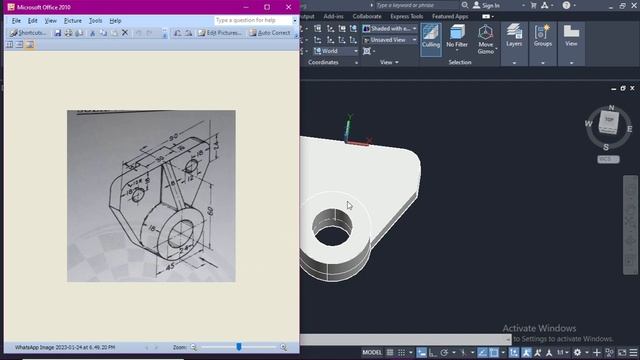
Task: Open Tools menu in Picture Manager
Action: click(x=96, y=20)
